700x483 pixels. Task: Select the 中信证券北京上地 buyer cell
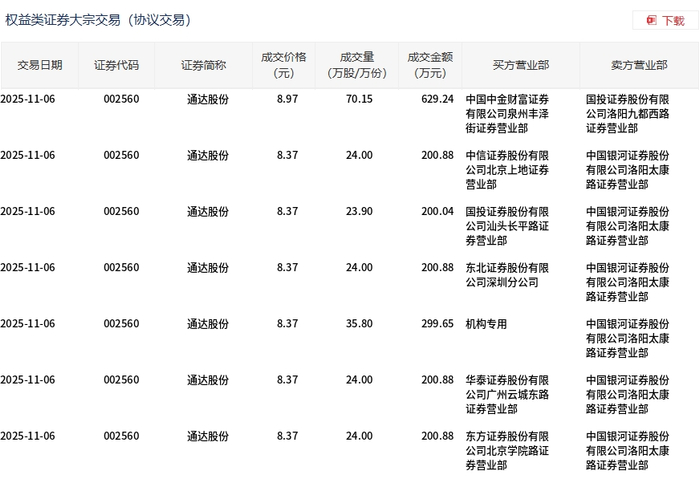pyautogui.click(x=507, y=169)
